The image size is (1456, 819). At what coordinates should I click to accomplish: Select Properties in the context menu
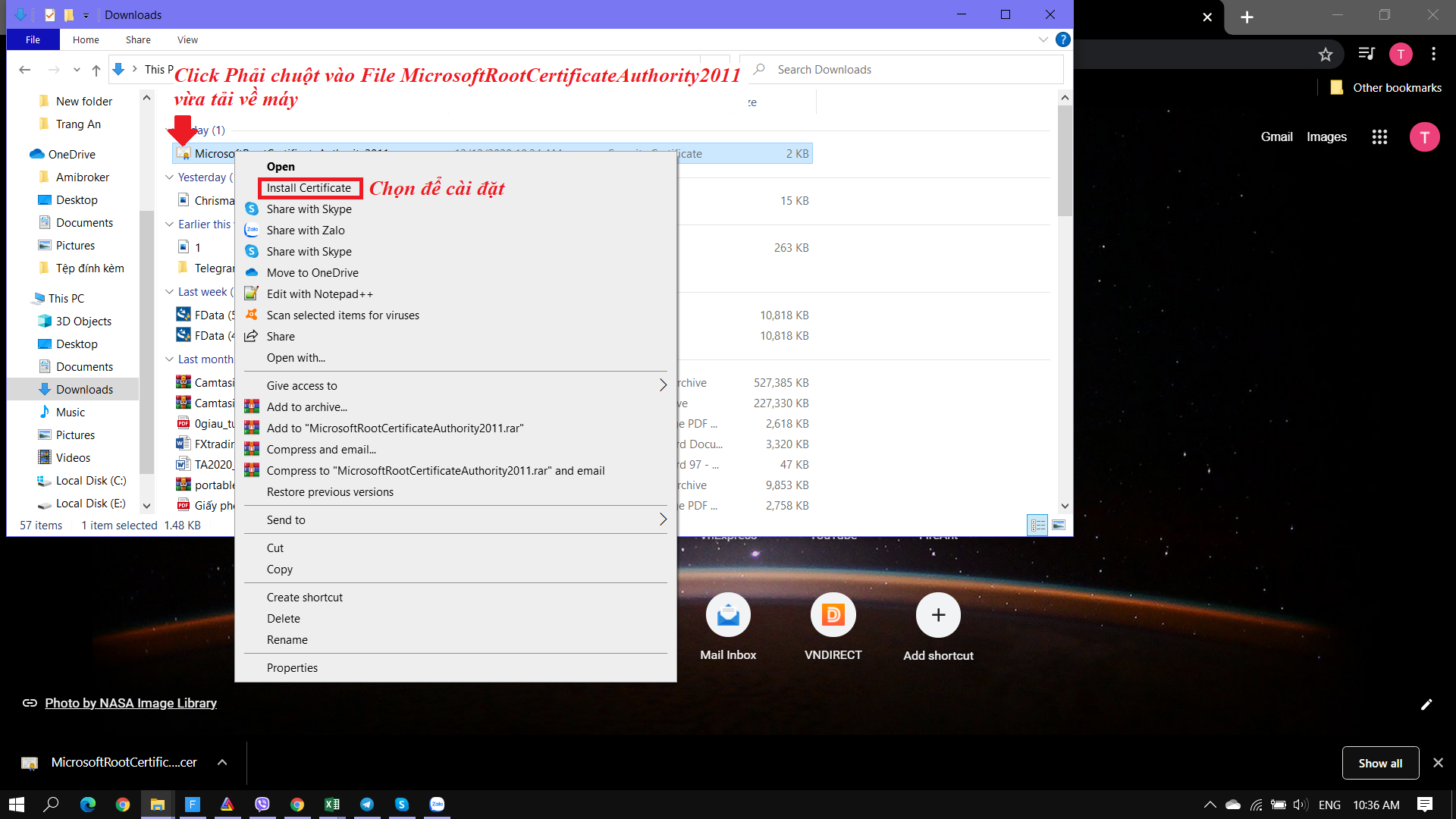point(292,668)
